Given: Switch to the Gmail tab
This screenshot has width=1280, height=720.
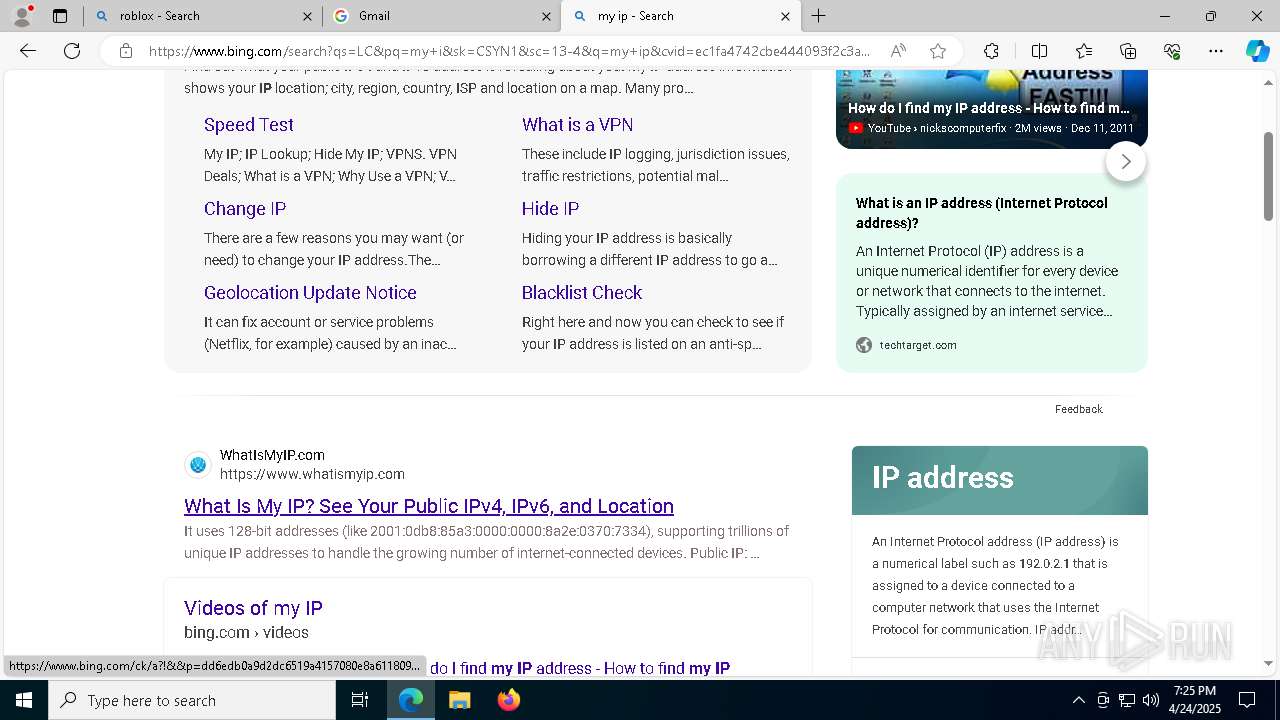Looking at the screenshot, I should click(x=442, y=16).
